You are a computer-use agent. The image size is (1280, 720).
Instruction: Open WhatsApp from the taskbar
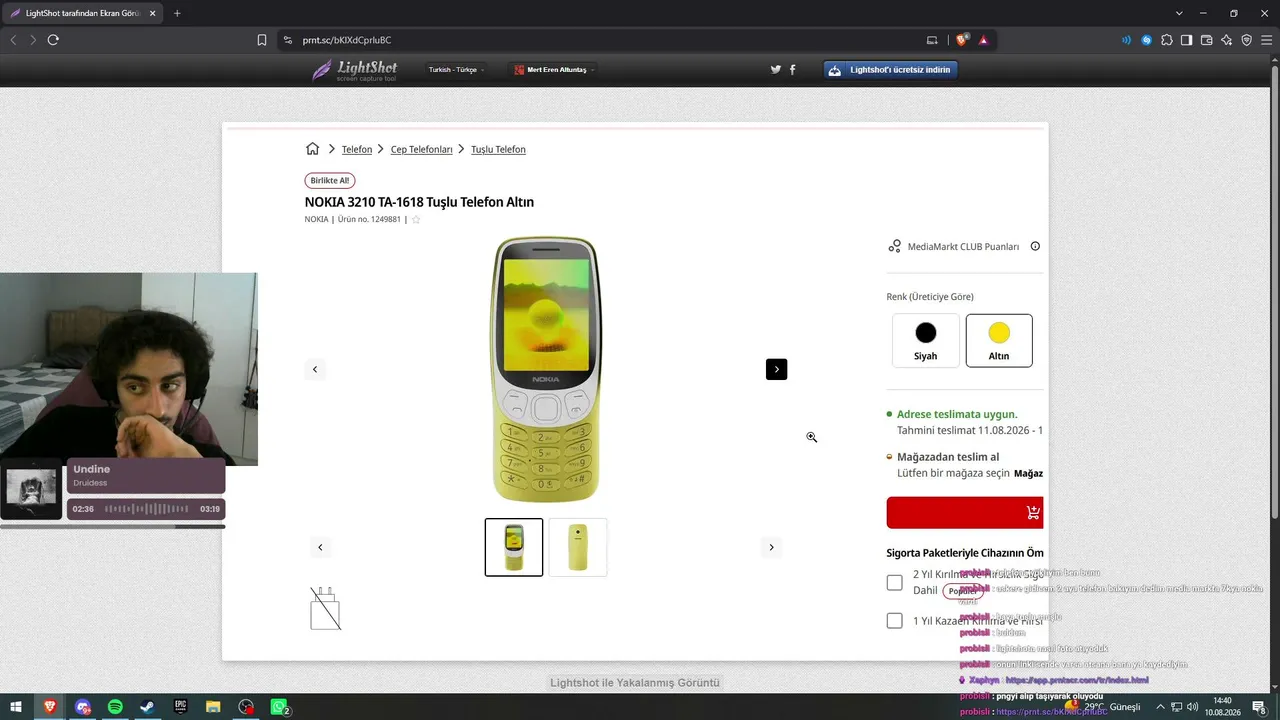279,707
